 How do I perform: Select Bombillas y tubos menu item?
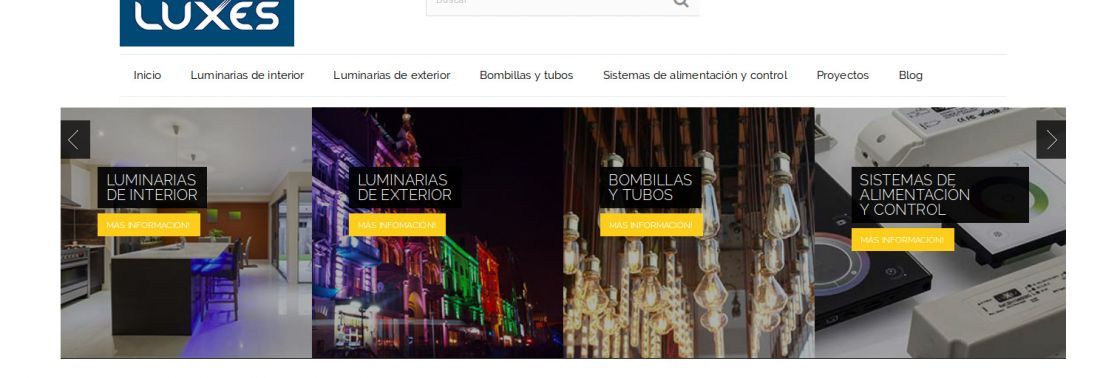pos(526,75)
